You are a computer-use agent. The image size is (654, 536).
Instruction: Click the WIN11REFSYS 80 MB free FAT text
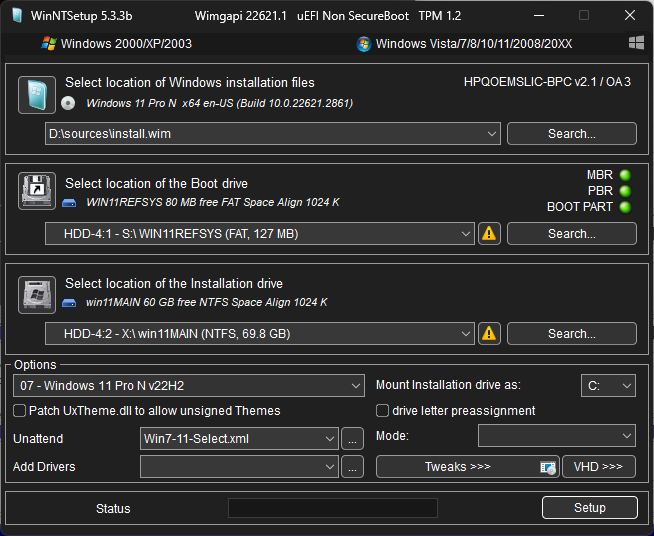pos(213,202)
